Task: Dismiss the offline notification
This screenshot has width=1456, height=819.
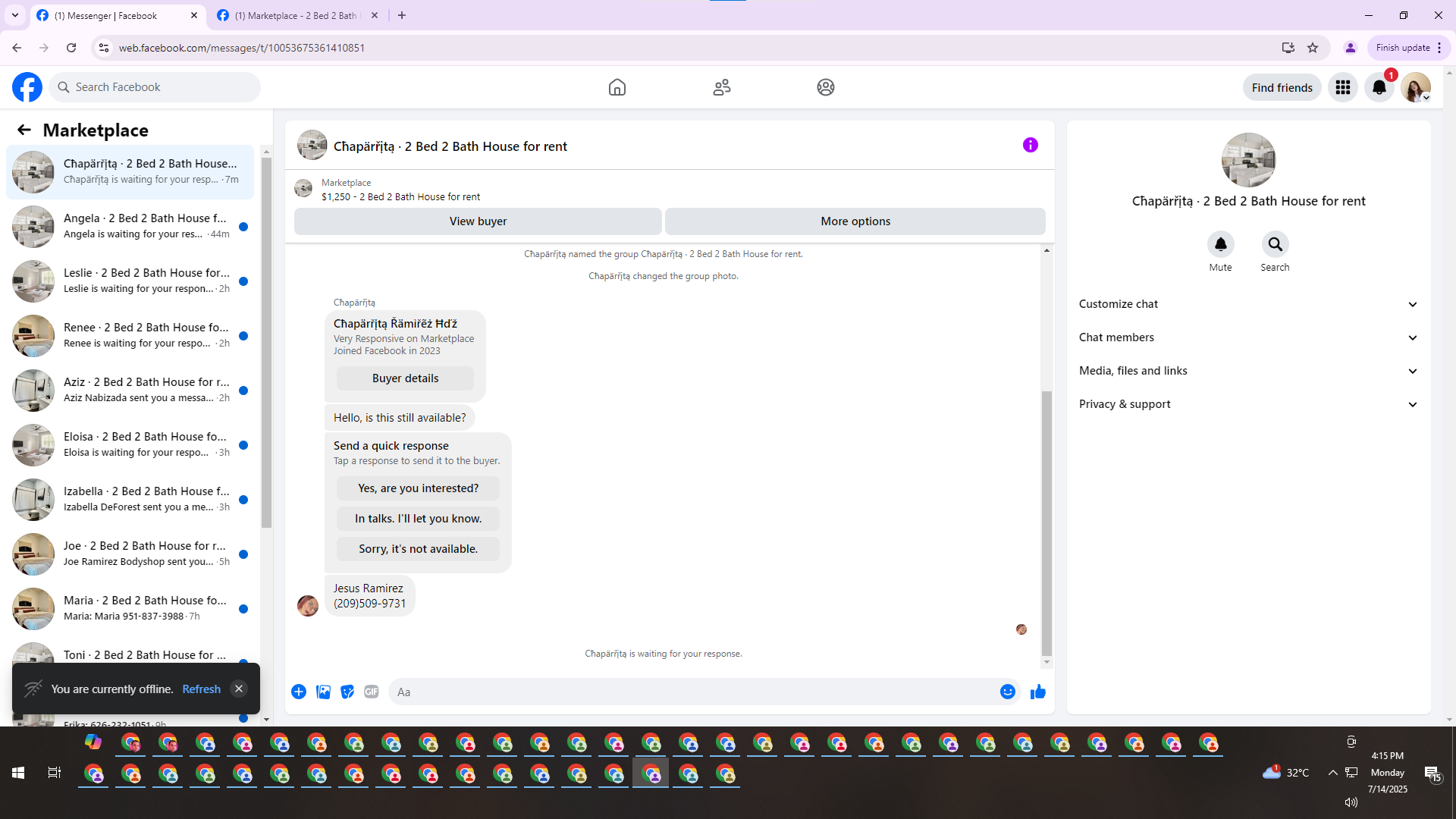Action: 239,689
